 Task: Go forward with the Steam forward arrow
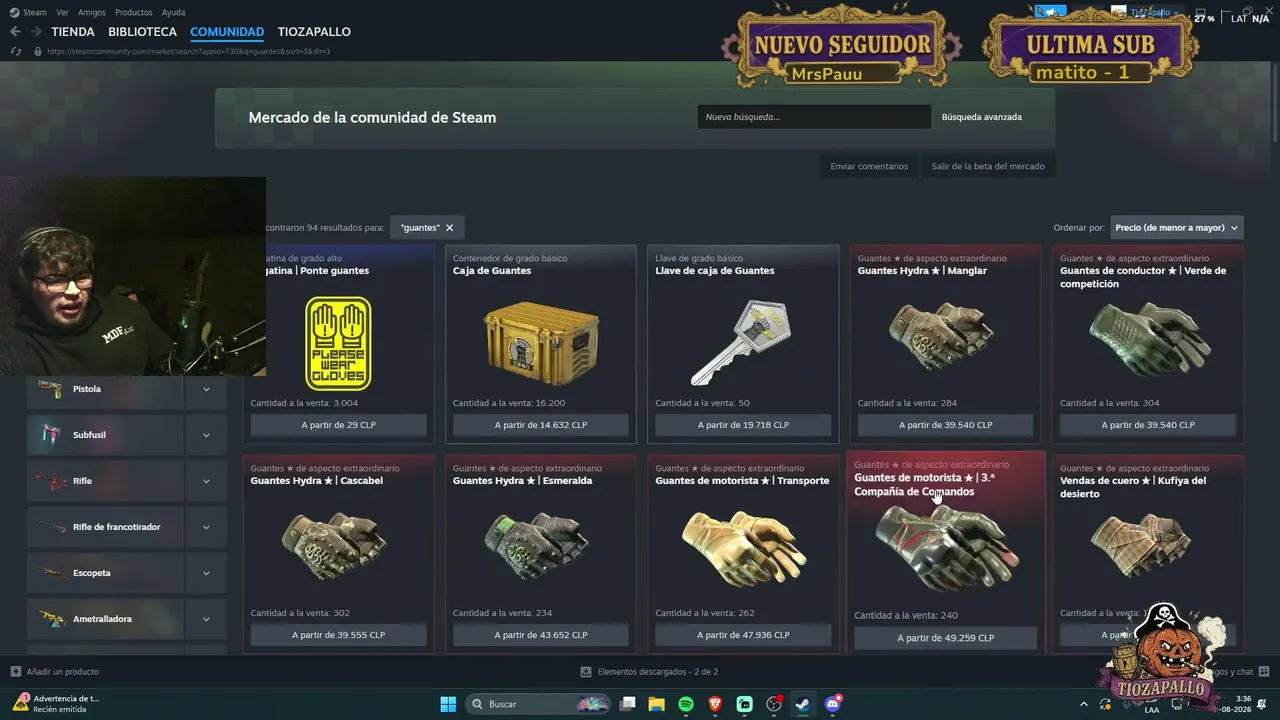[36, 32]
